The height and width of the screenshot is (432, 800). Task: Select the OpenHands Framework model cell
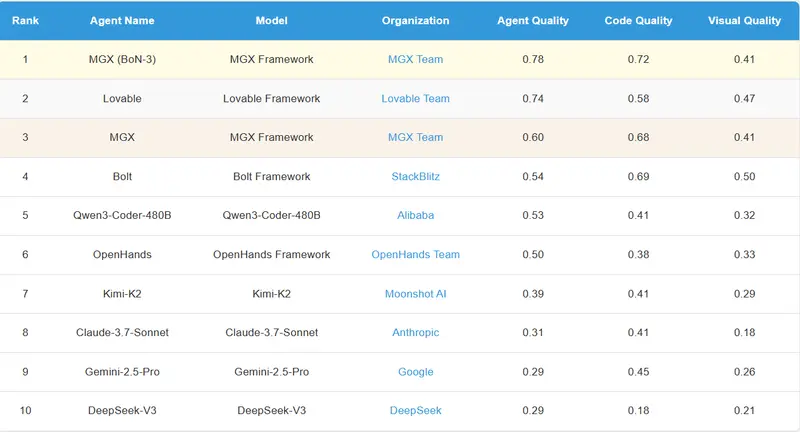[x=271, y=255]
